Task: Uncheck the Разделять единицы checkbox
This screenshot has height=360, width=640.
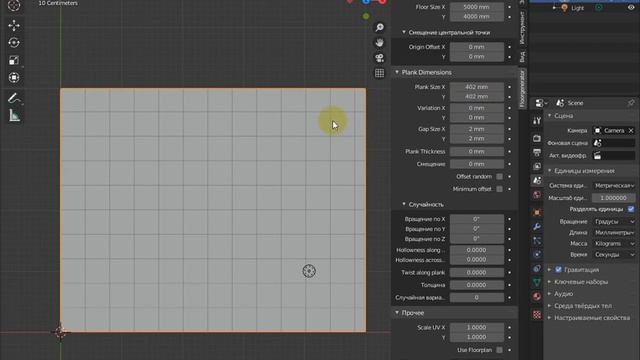Action: pyautogui.click(x=631, y=209)
